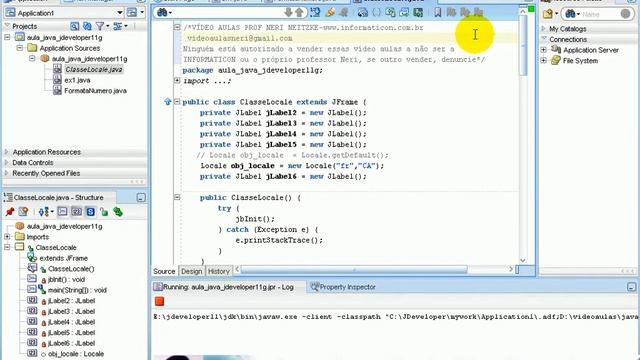Toggle the show methods filter in the Structure toolbar
The width and height of the screenshot is (640, 360).
(x=62, y=211)
